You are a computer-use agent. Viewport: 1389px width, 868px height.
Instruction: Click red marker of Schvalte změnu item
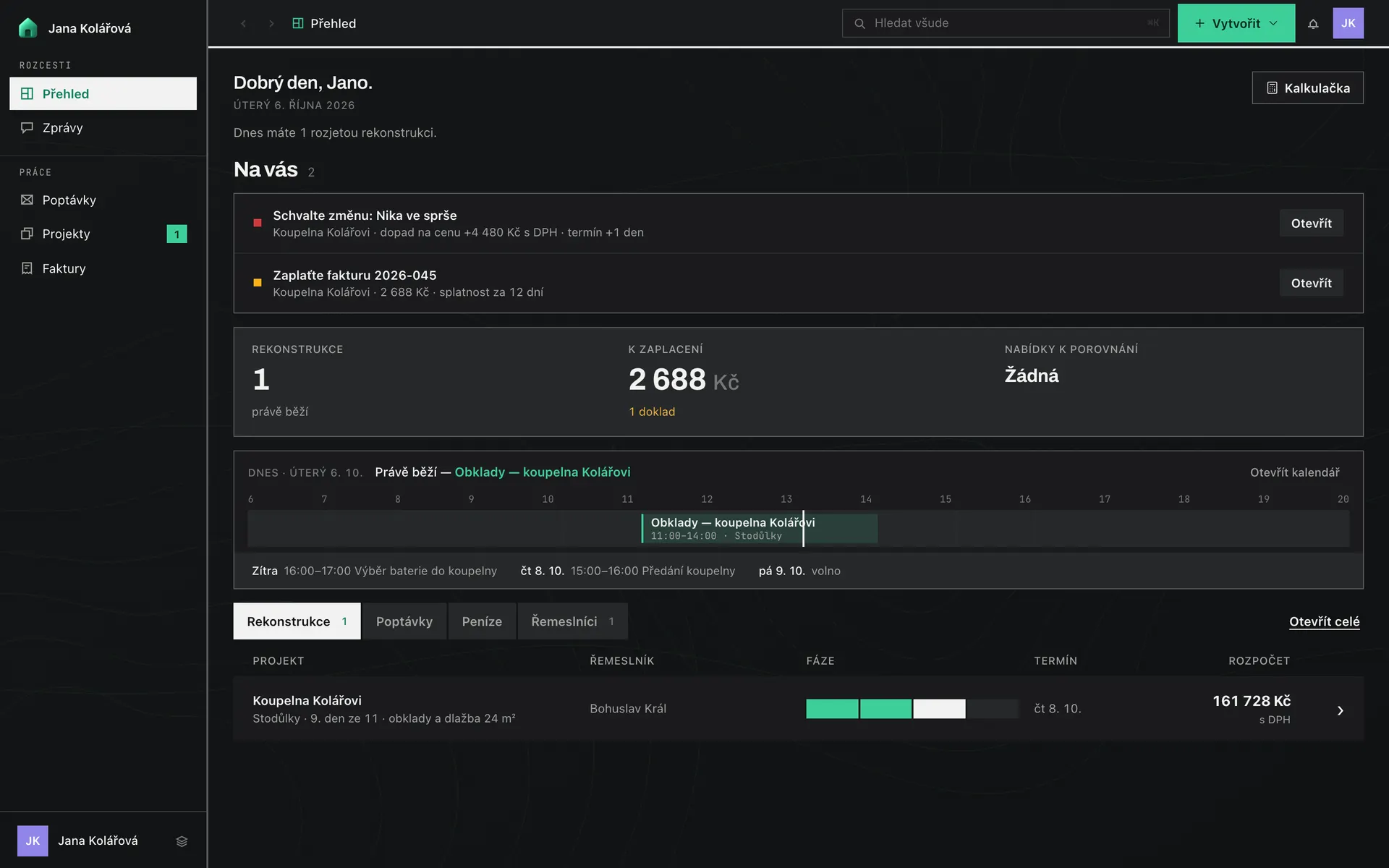(257, 223)
